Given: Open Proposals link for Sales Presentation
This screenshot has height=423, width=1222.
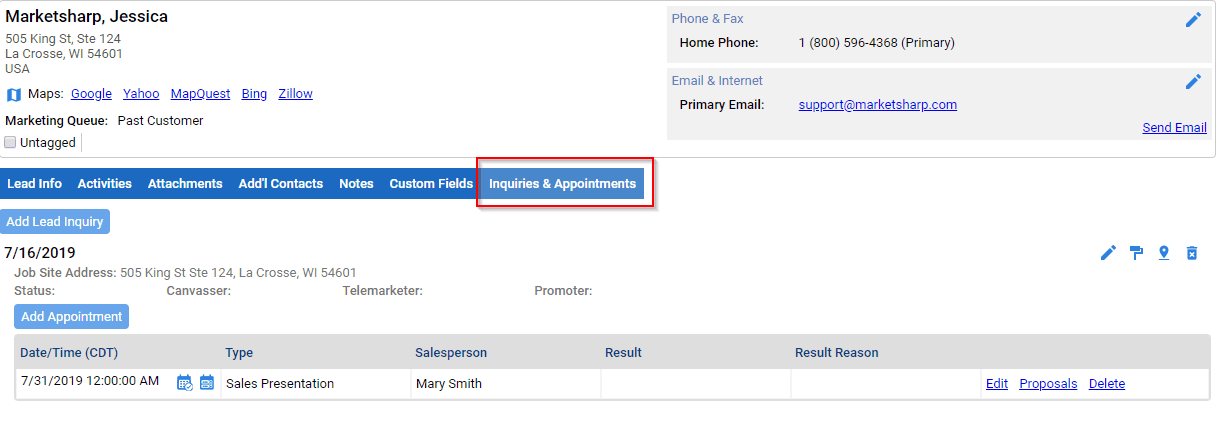Looking at the screenshot, I should click(1048, 384).
